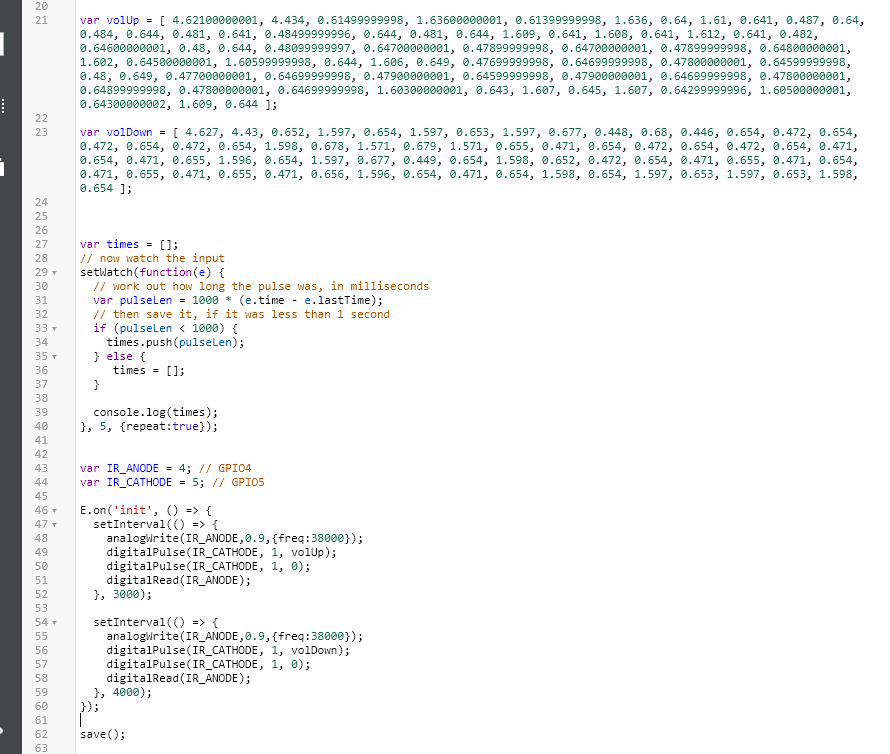Click 'times.push(pulseLen);' line
This screenshot has height=754, width=890.
click(175, 342)
